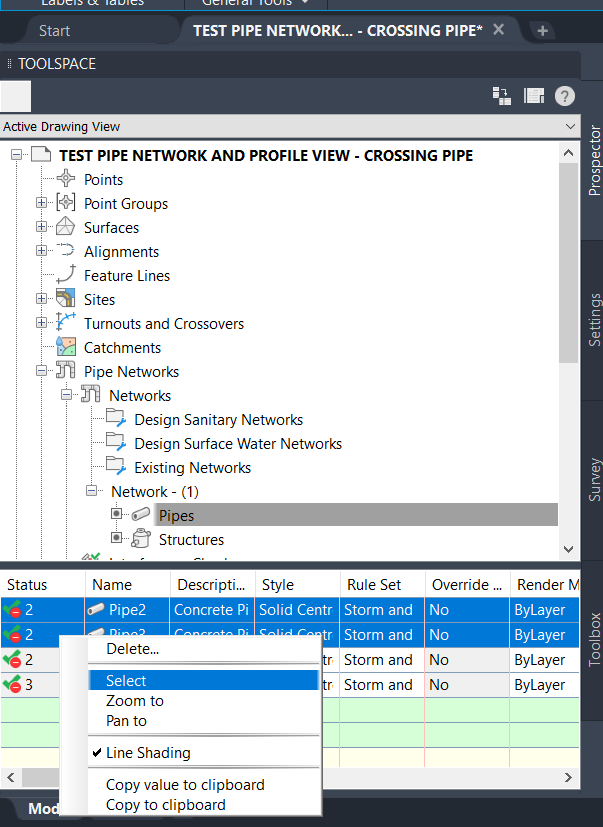Close the TEST PIPE NETWORK drawing tab
Viewport: 603px width, 827px height.
coord(499,30)
